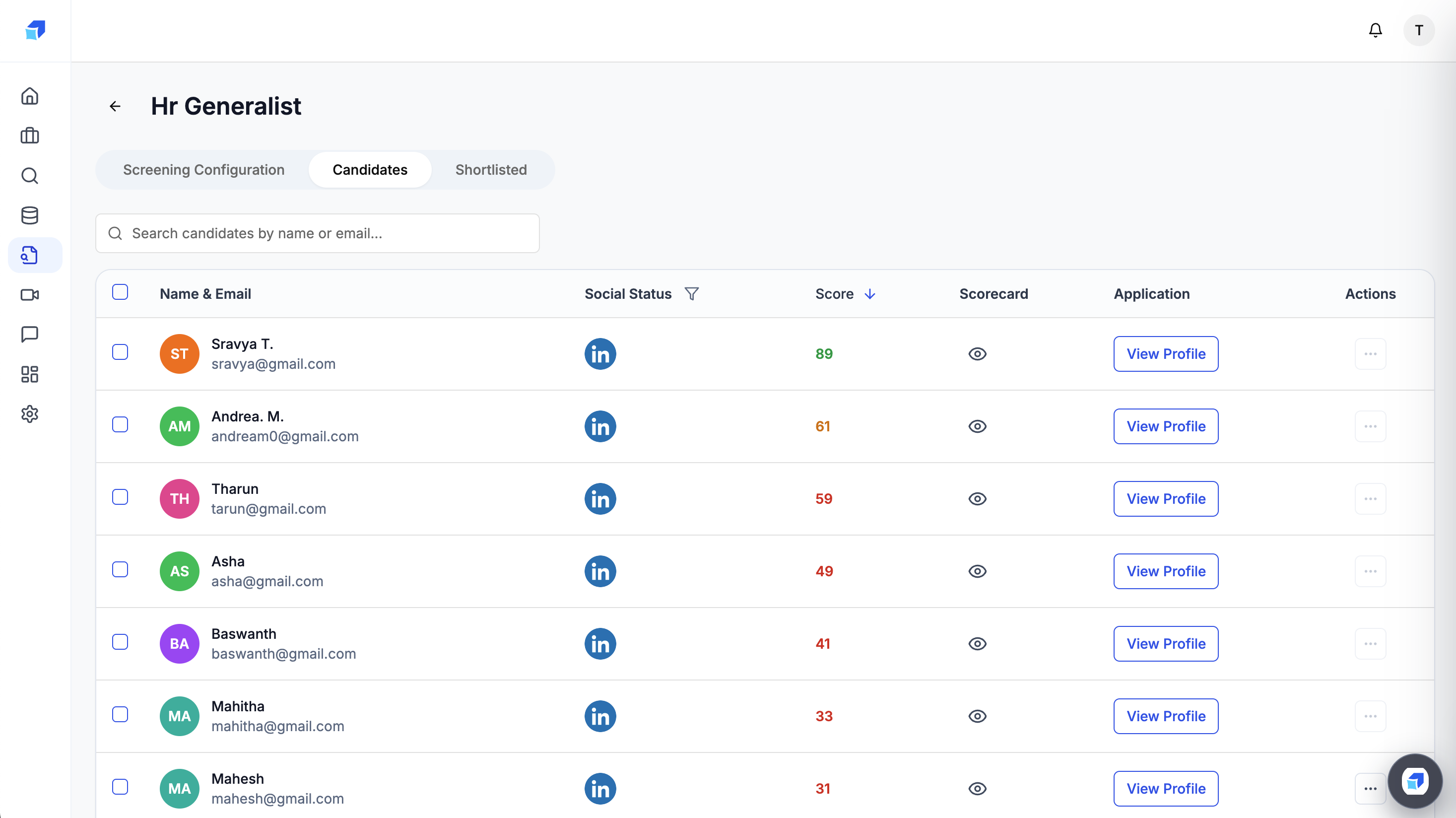Open the Dashboard grid icon in sidebar
Viewport: 1456px width, 818px height.
[x=29, y=374]
